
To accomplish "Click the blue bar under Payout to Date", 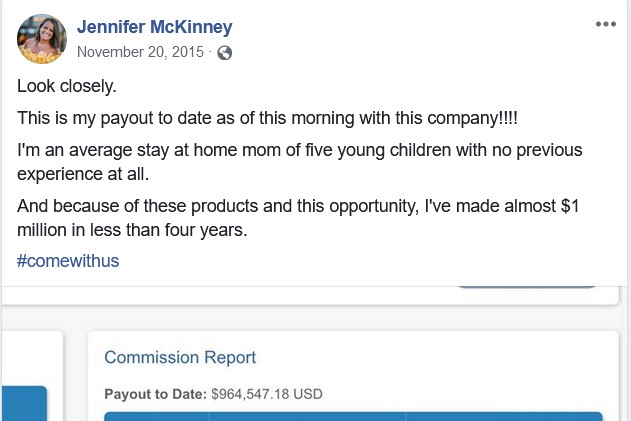I will click(x=353, y=416).
